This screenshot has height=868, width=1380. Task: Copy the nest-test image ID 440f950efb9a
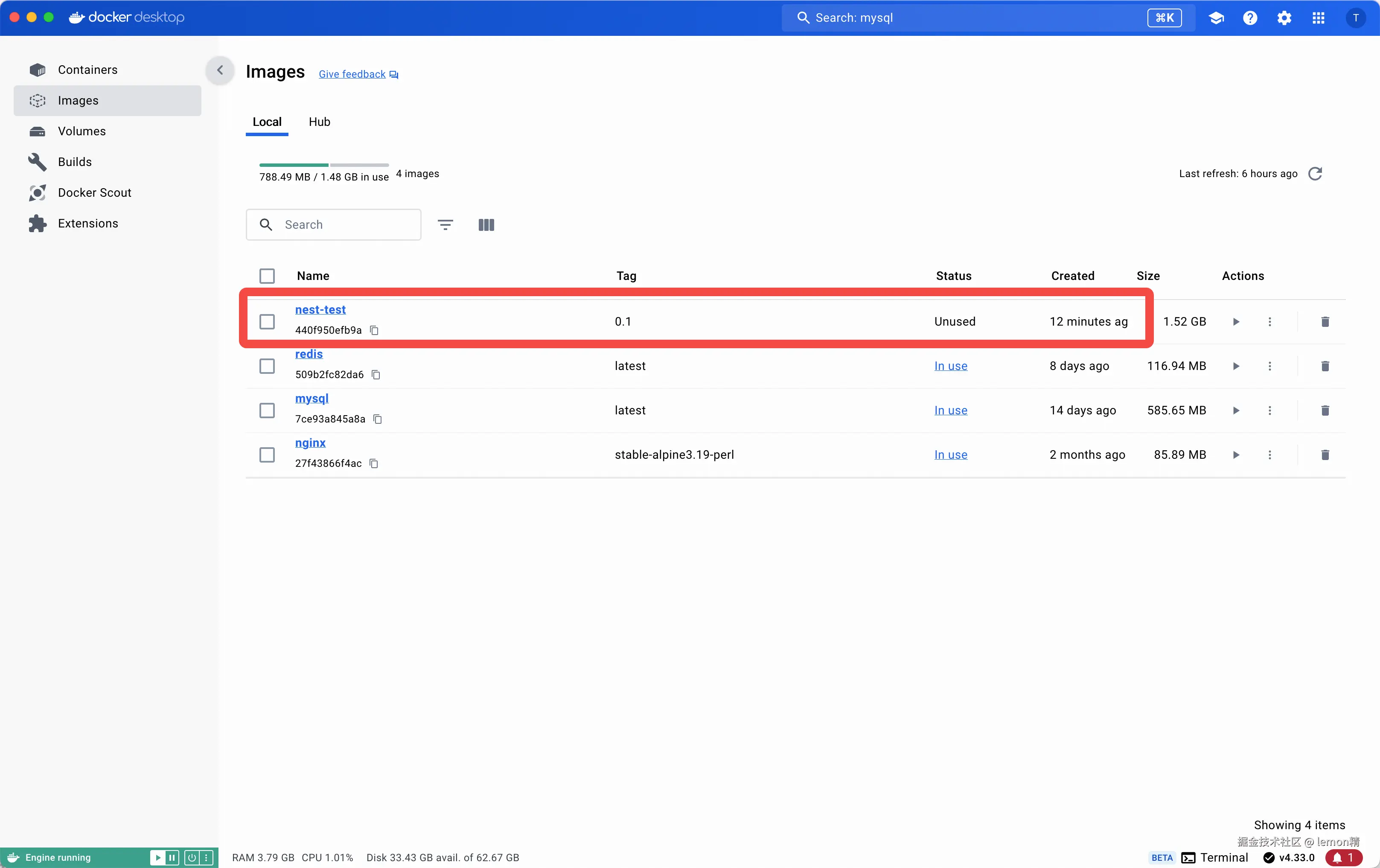374,330
